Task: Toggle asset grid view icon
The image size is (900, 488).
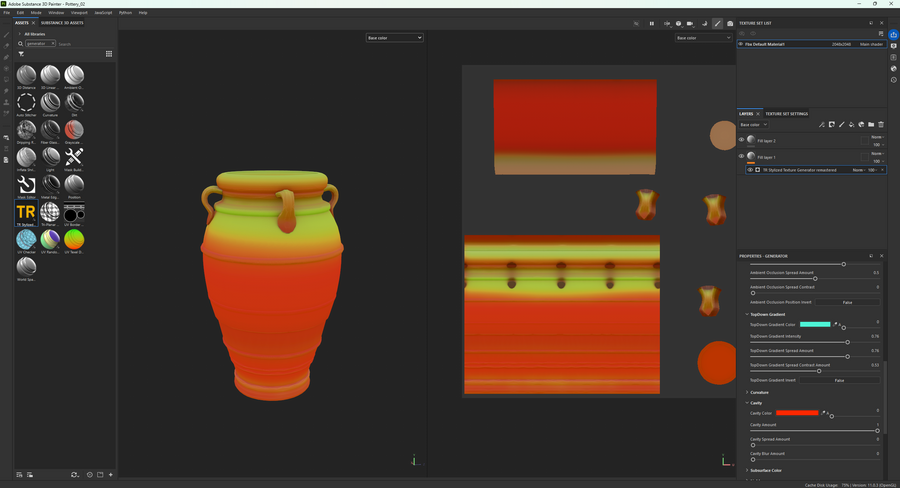Action: 109,54
